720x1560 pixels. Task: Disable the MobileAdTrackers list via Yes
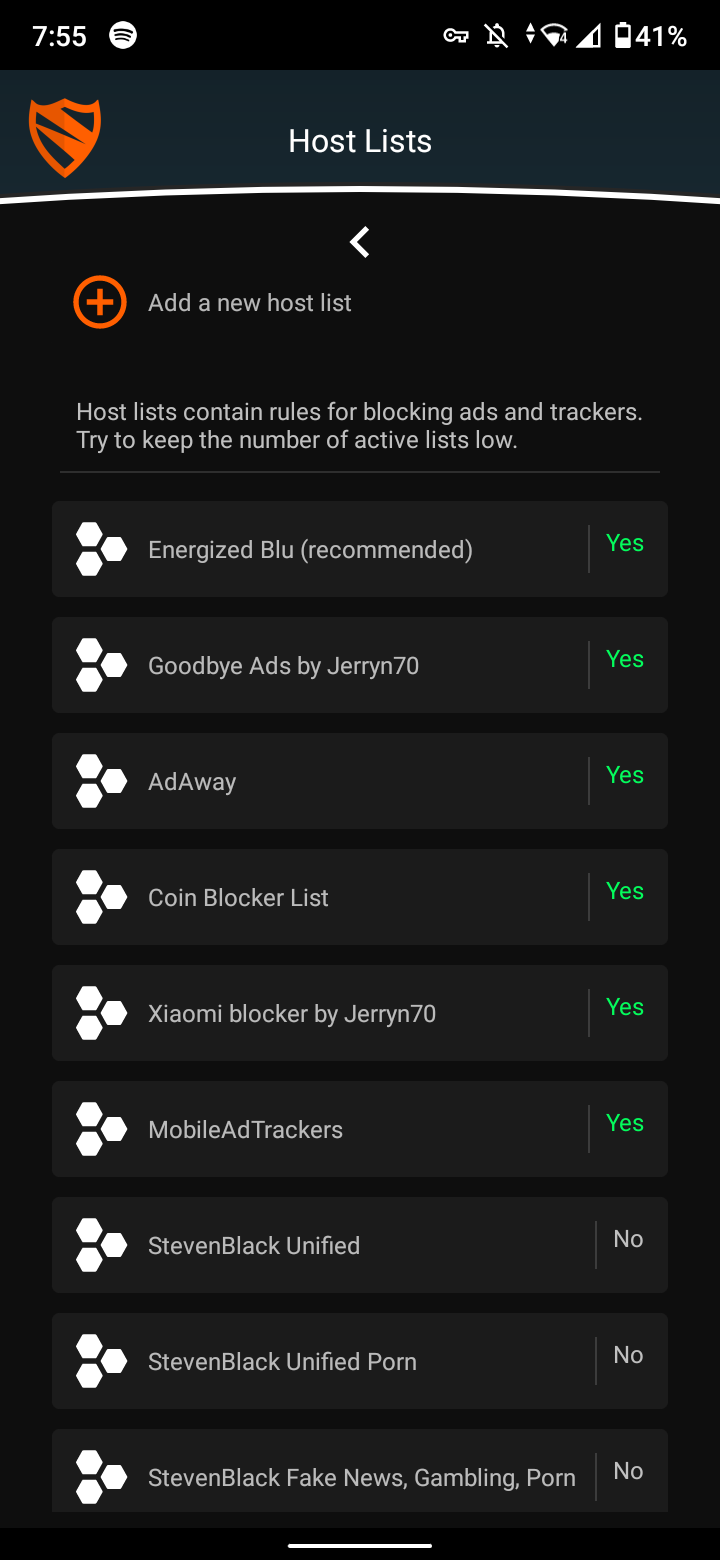tap(625, 1123)
